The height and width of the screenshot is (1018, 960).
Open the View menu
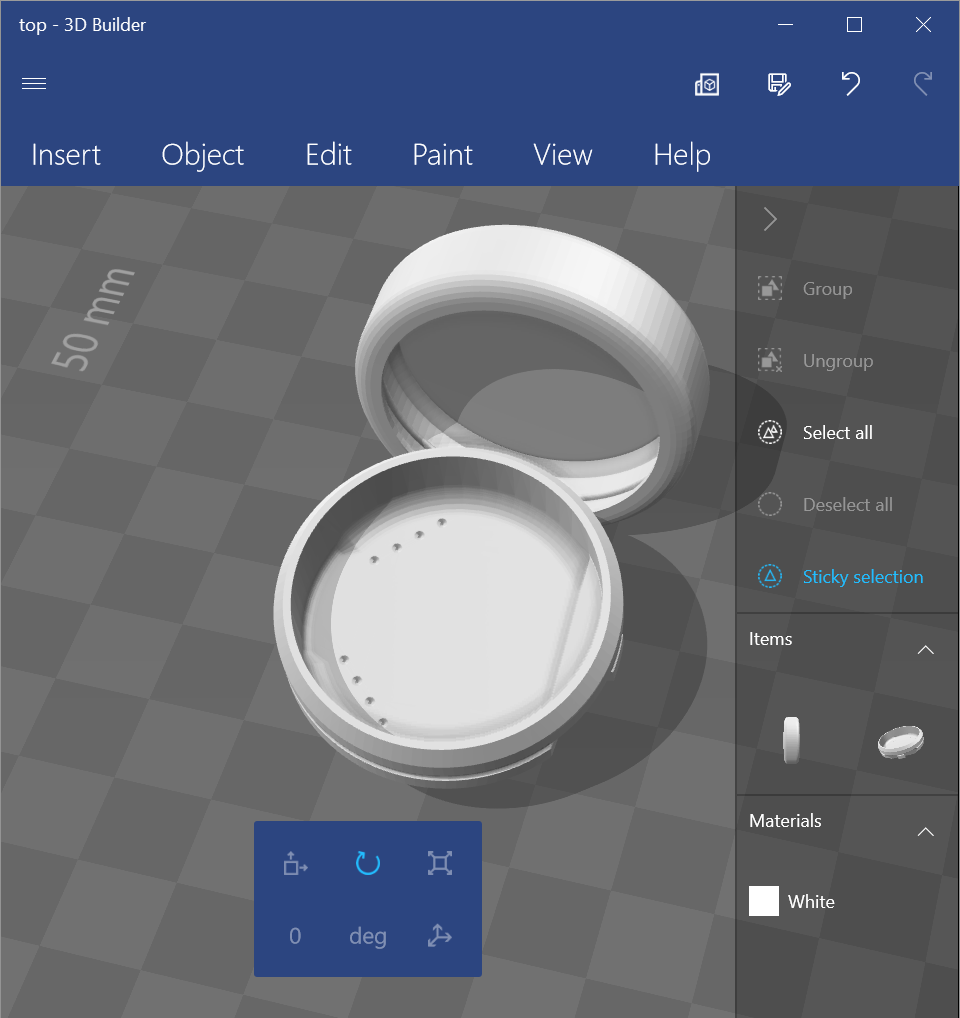(563, 155)
